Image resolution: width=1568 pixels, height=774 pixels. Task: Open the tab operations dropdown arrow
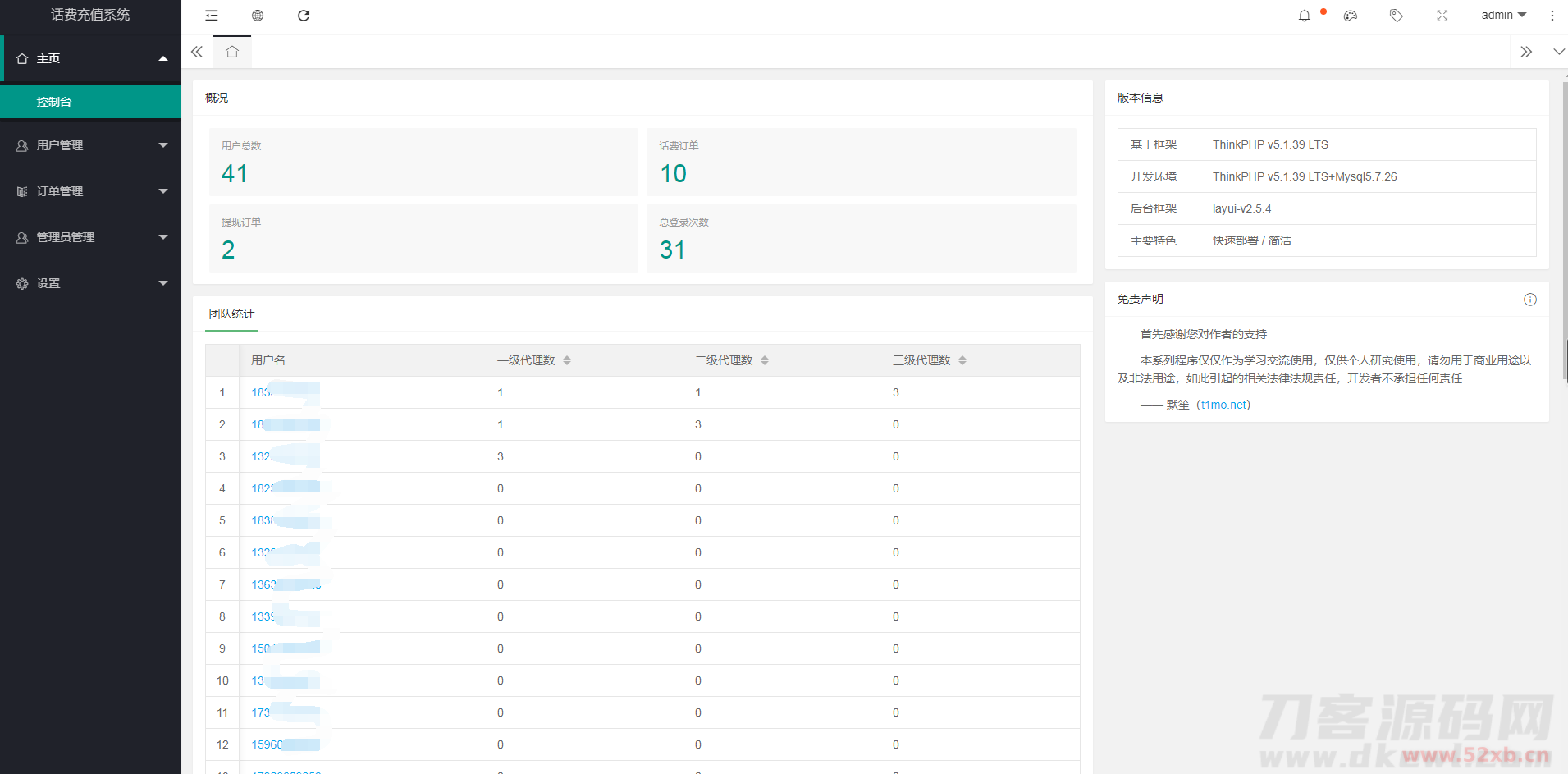[1558, 52]
